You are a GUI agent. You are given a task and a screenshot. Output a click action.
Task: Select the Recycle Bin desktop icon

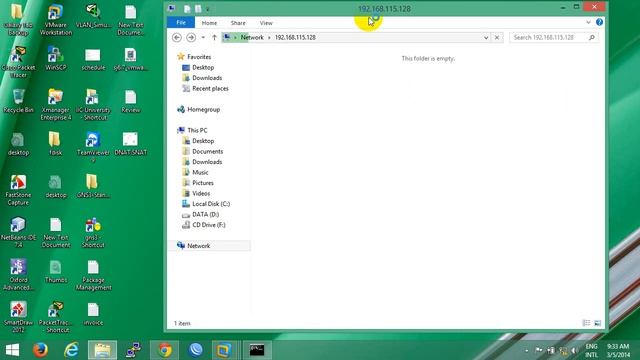coord(18,101)
